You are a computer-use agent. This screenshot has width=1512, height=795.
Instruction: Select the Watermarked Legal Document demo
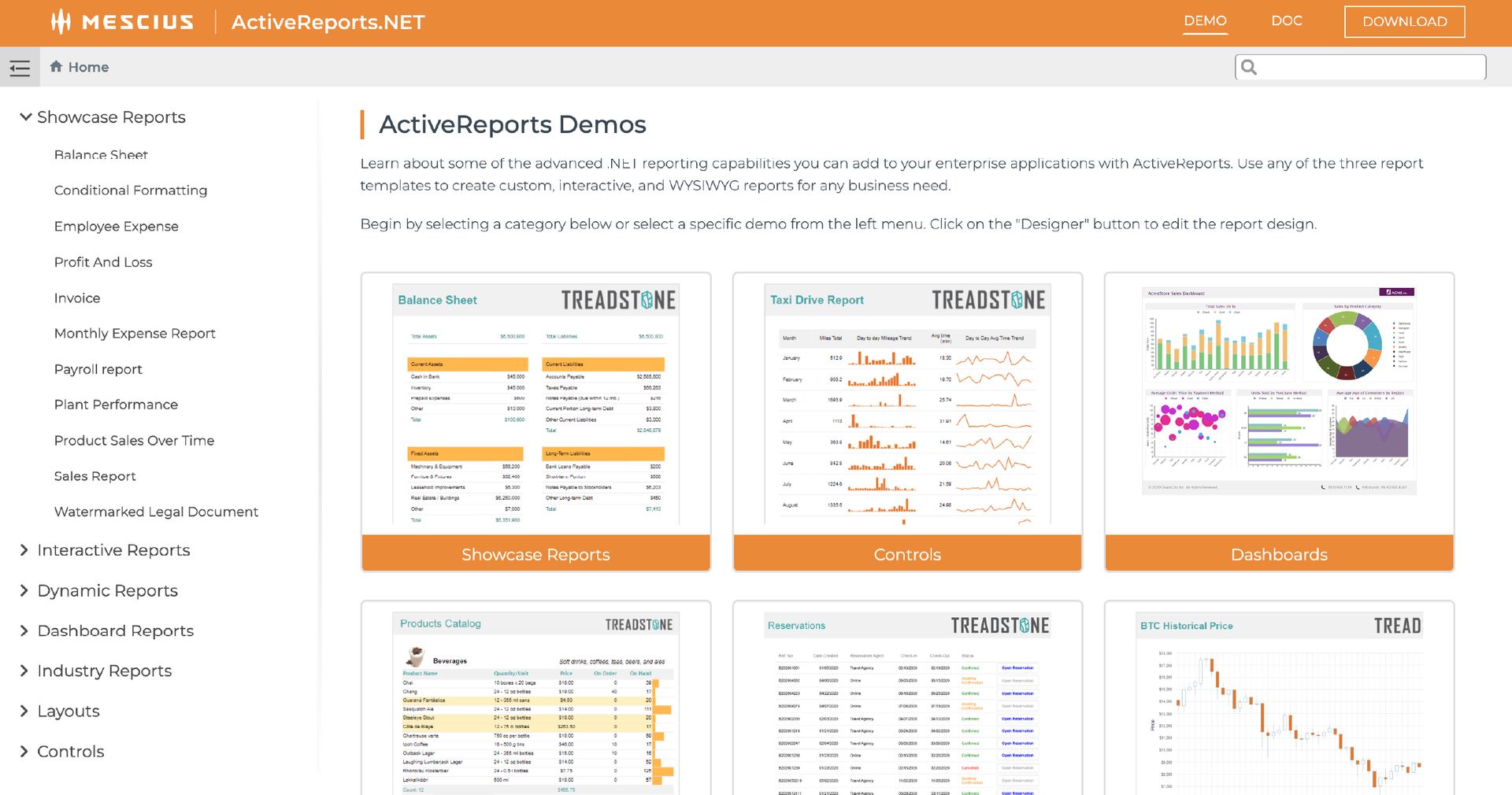(156, 512)
